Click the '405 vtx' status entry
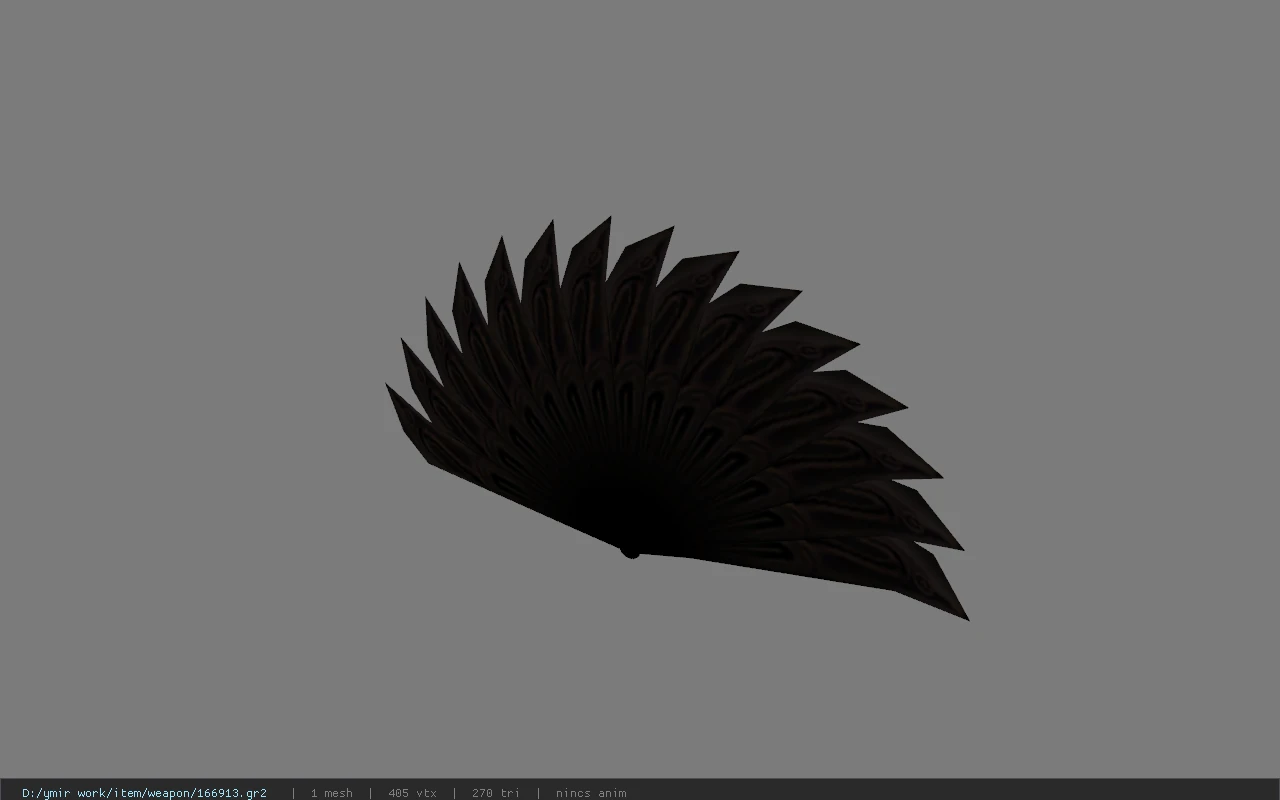The height and width of the screenshot is (800, 1280). 412,793
